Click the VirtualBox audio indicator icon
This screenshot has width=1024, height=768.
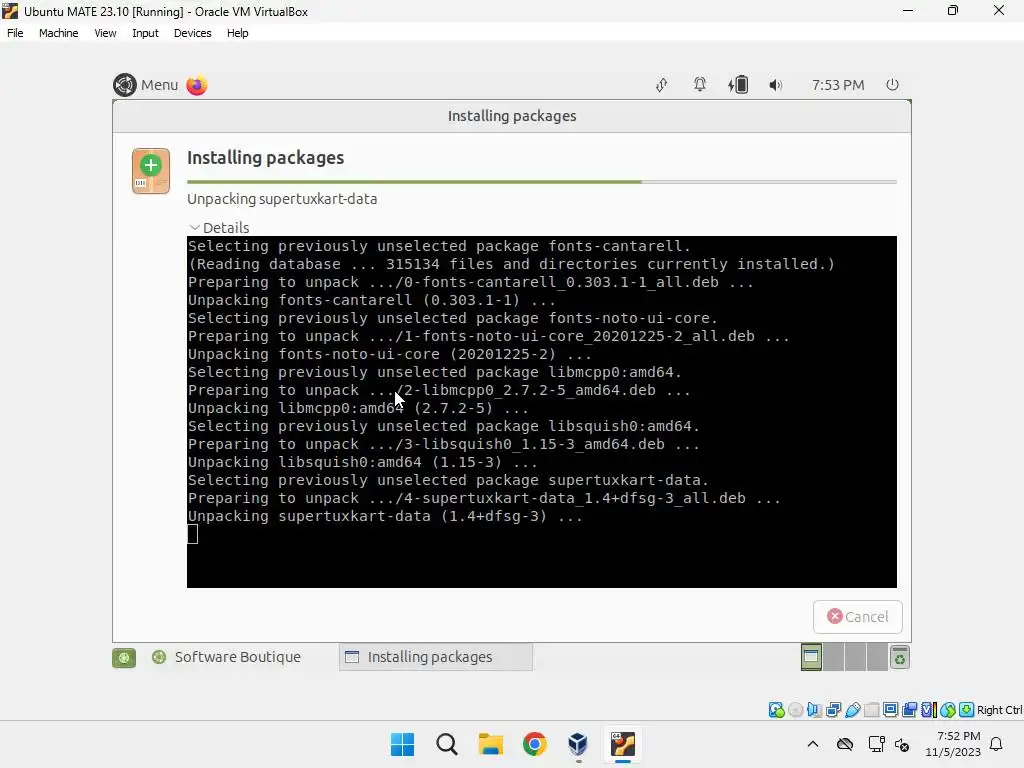(814, 710)
